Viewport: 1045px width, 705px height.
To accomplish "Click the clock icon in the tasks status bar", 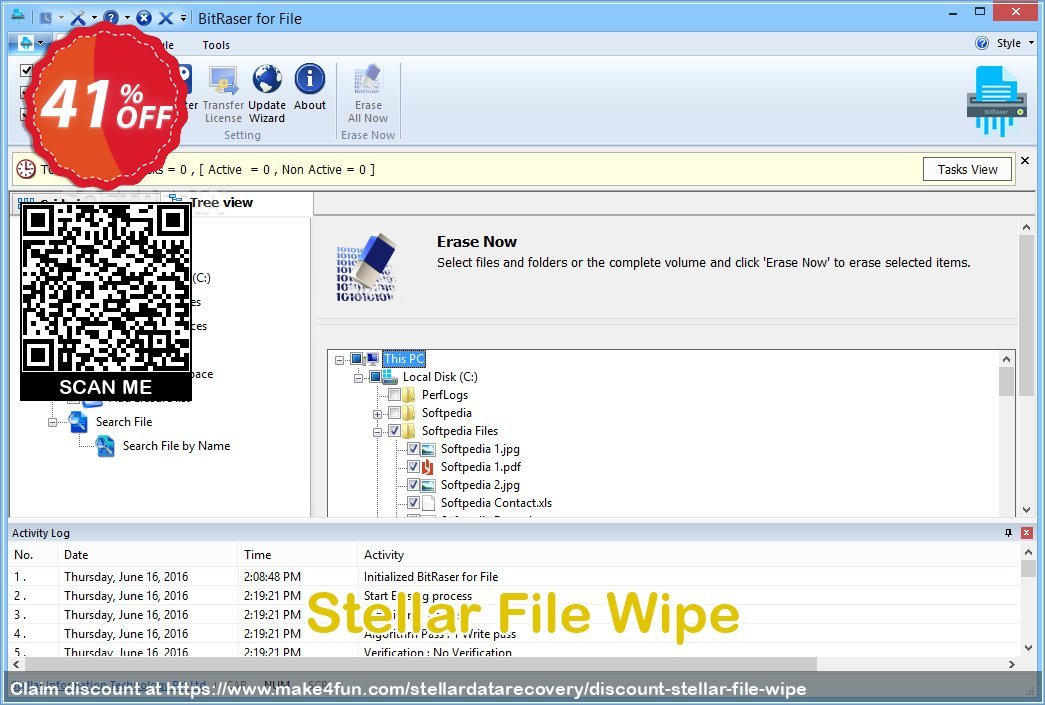I will pyautogui.click(x=26, y=169).
